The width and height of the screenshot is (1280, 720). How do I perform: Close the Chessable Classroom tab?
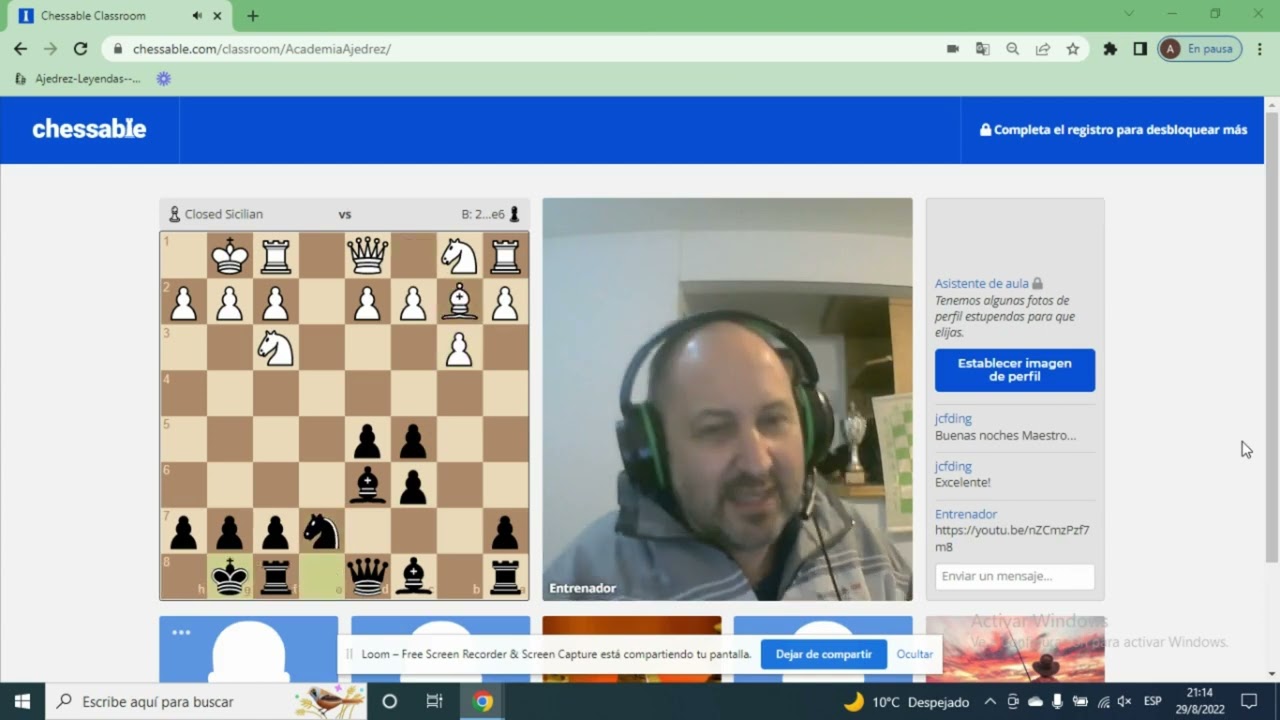point(217,16)
